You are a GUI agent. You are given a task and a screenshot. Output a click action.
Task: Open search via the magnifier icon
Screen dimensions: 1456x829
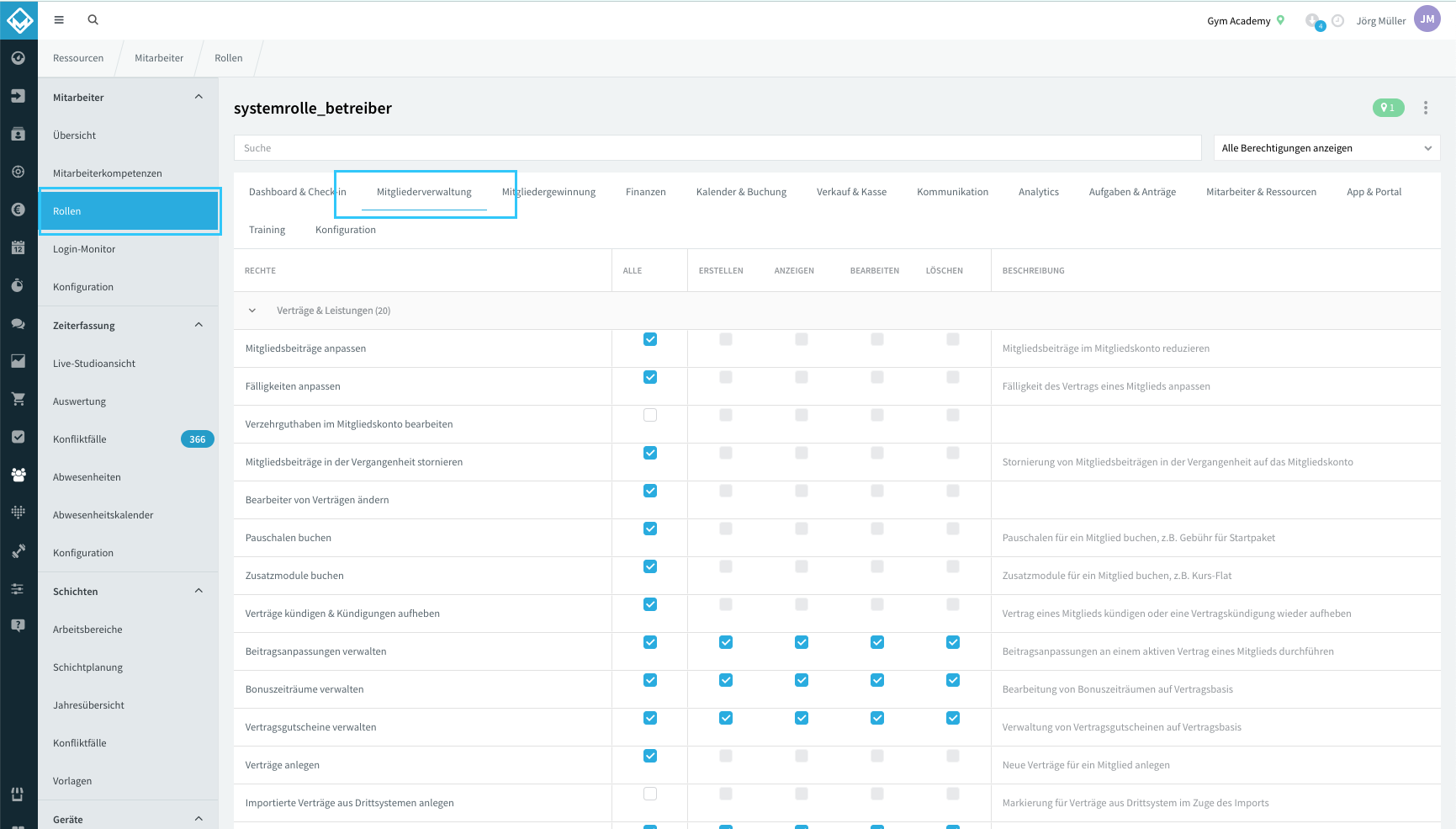[x=93, y=19]
